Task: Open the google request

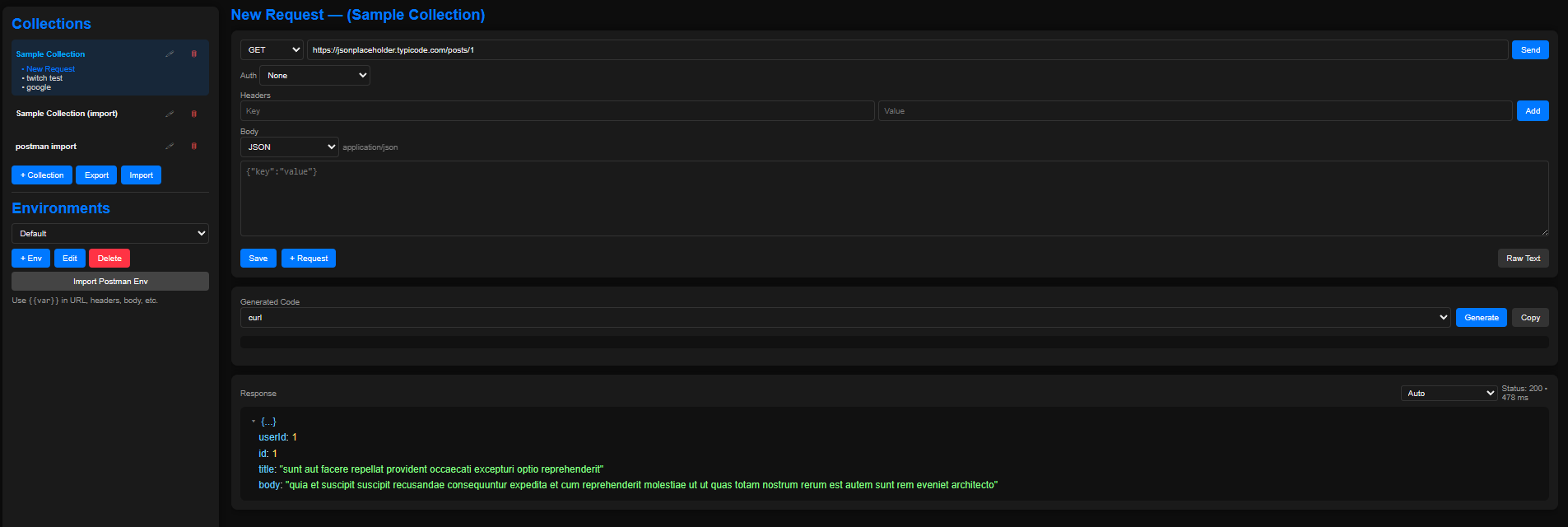Action: click(39, 87)
